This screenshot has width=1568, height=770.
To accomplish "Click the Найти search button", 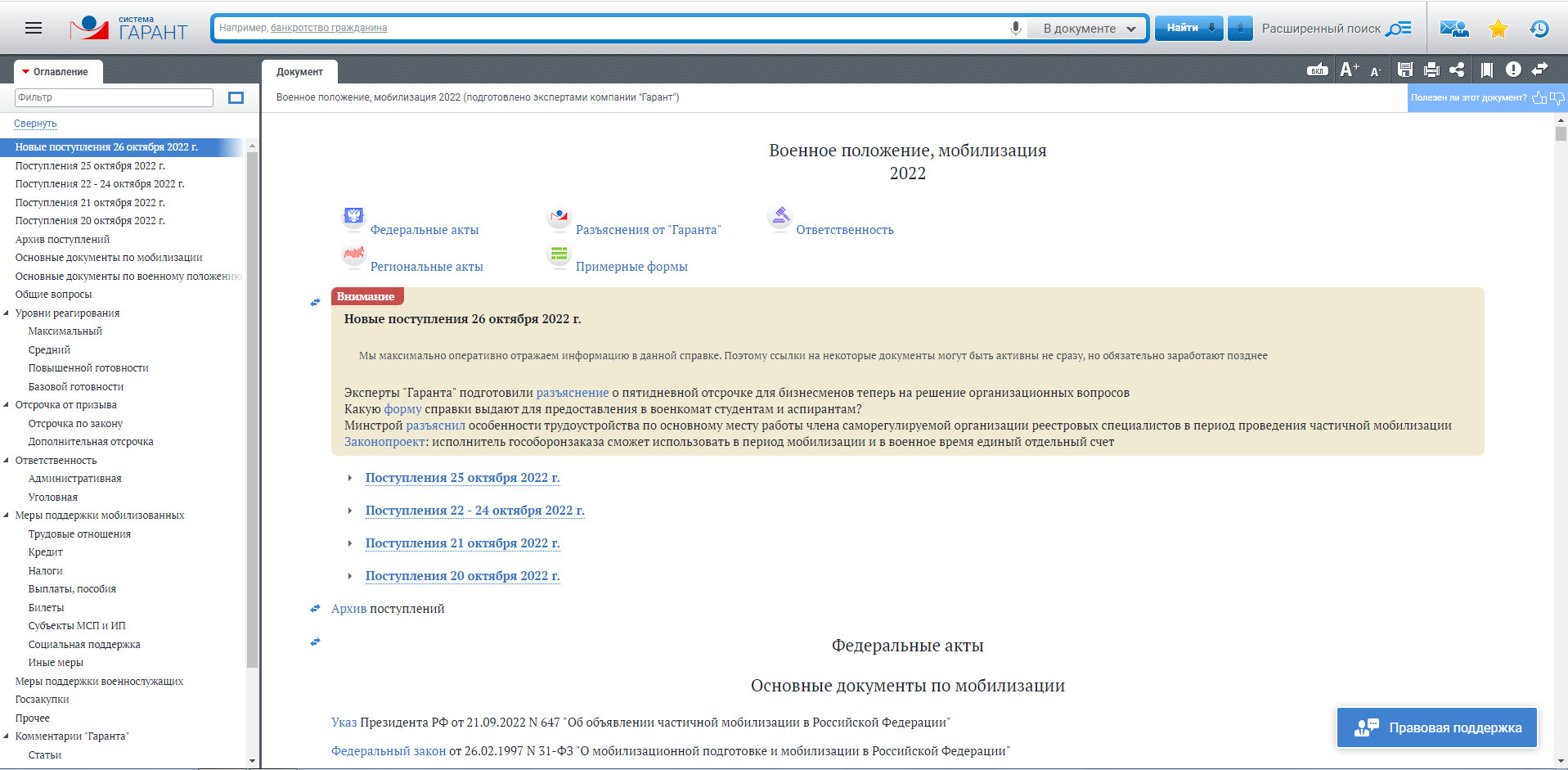I will [1189, 28].
